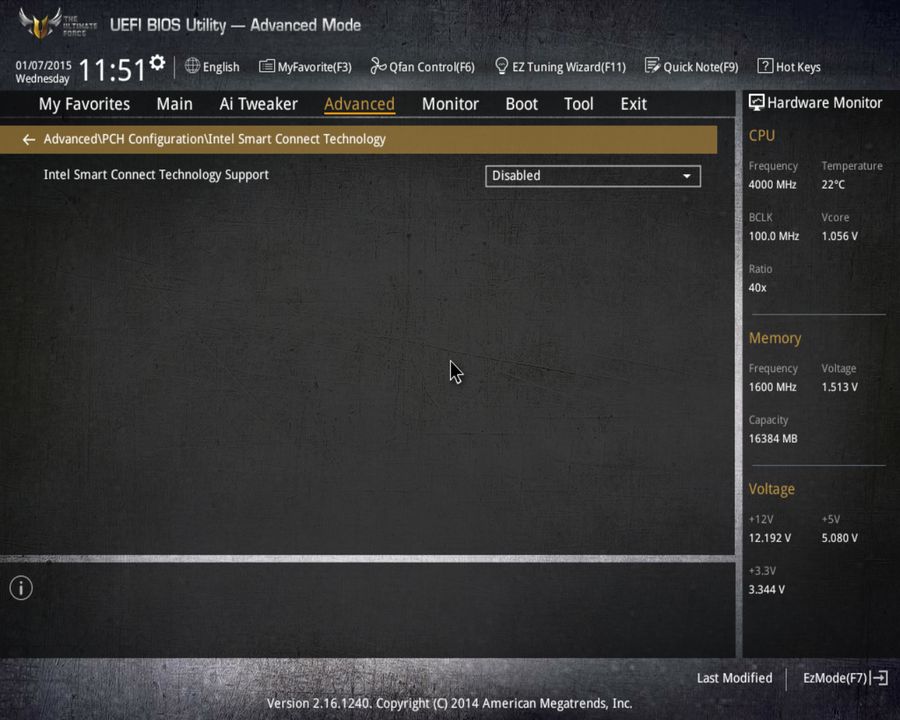Screen dimensions: 900x720
Task: Open the Monitor tab
Action: [450, 104]
